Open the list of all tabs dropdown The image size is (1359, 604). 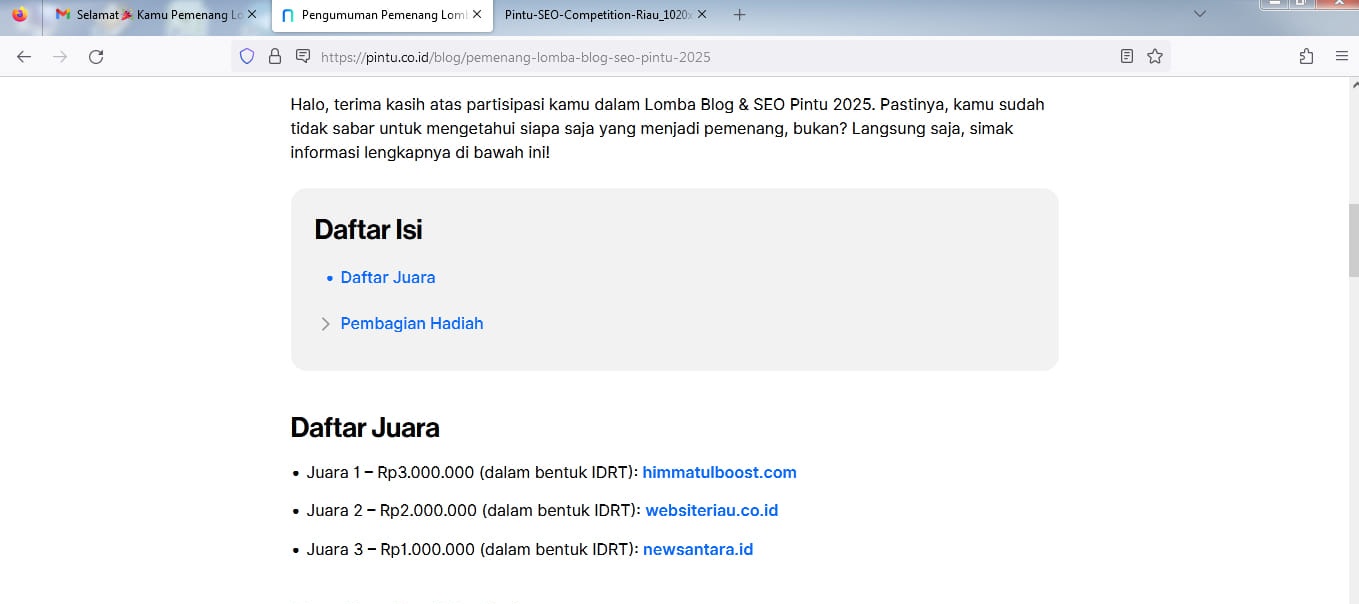pos(1198,15)
